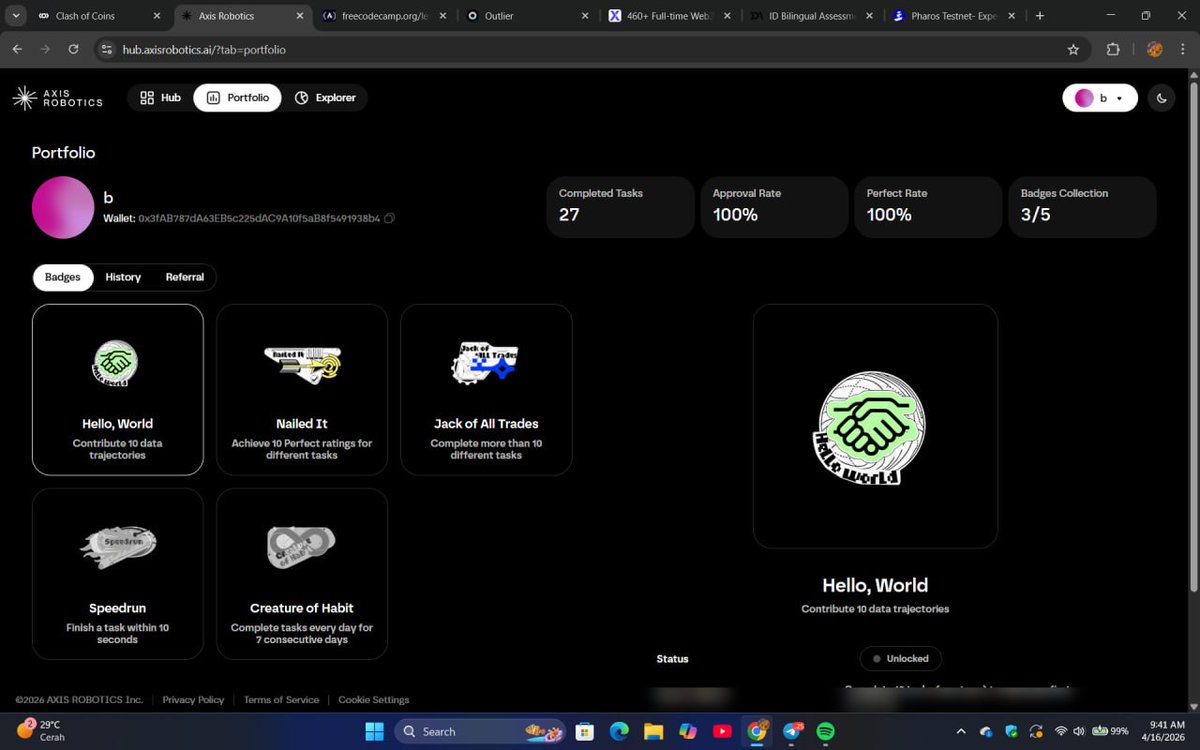Toggle dark mode moon icon
This screenshot has height=750, width=1200.
point(1161,98)
